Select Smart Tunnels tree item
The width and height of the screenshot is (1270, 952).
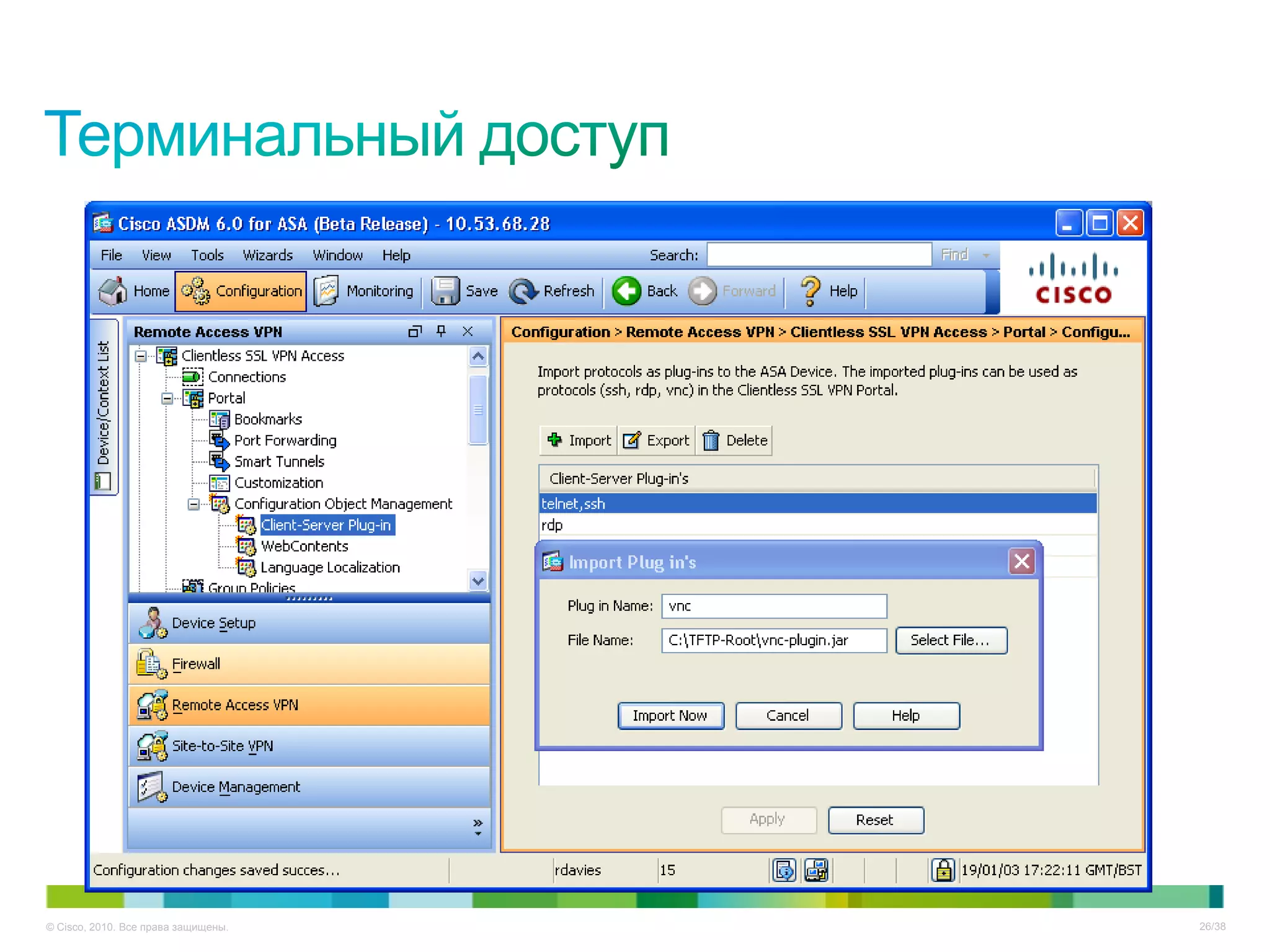279,462
